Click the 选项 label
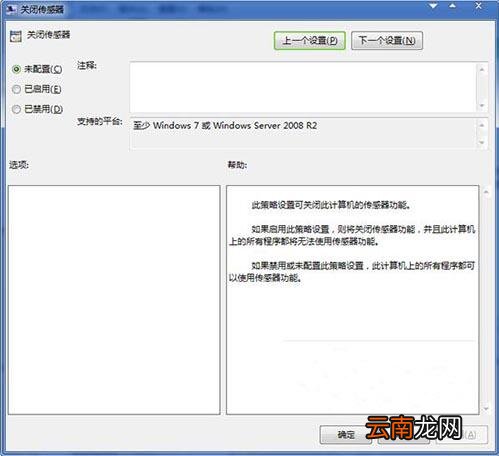 [x=19, y=165]
